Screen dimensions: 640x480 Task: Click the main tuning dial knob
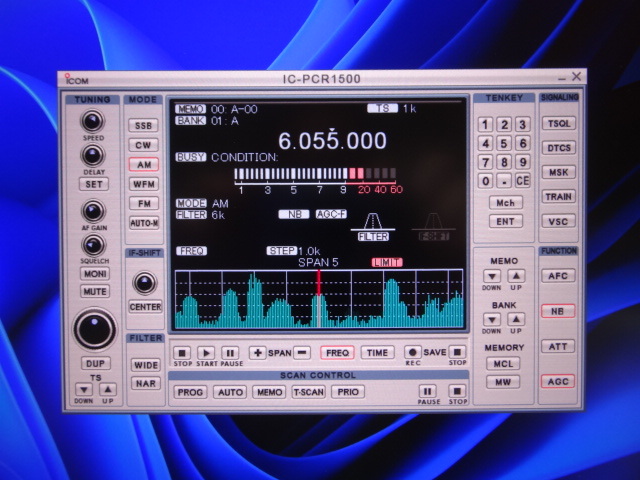click(x=94, y=328)
